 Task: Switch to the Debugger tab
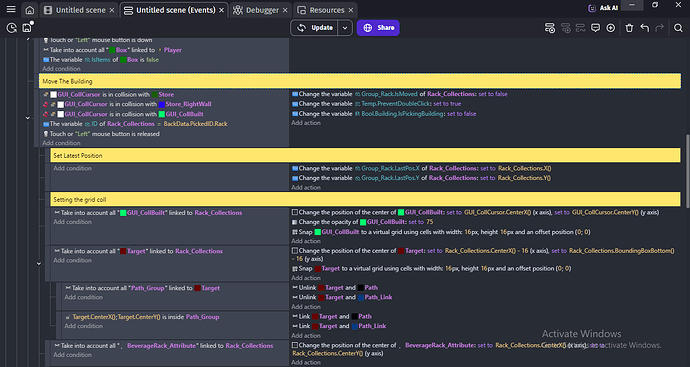261,10
